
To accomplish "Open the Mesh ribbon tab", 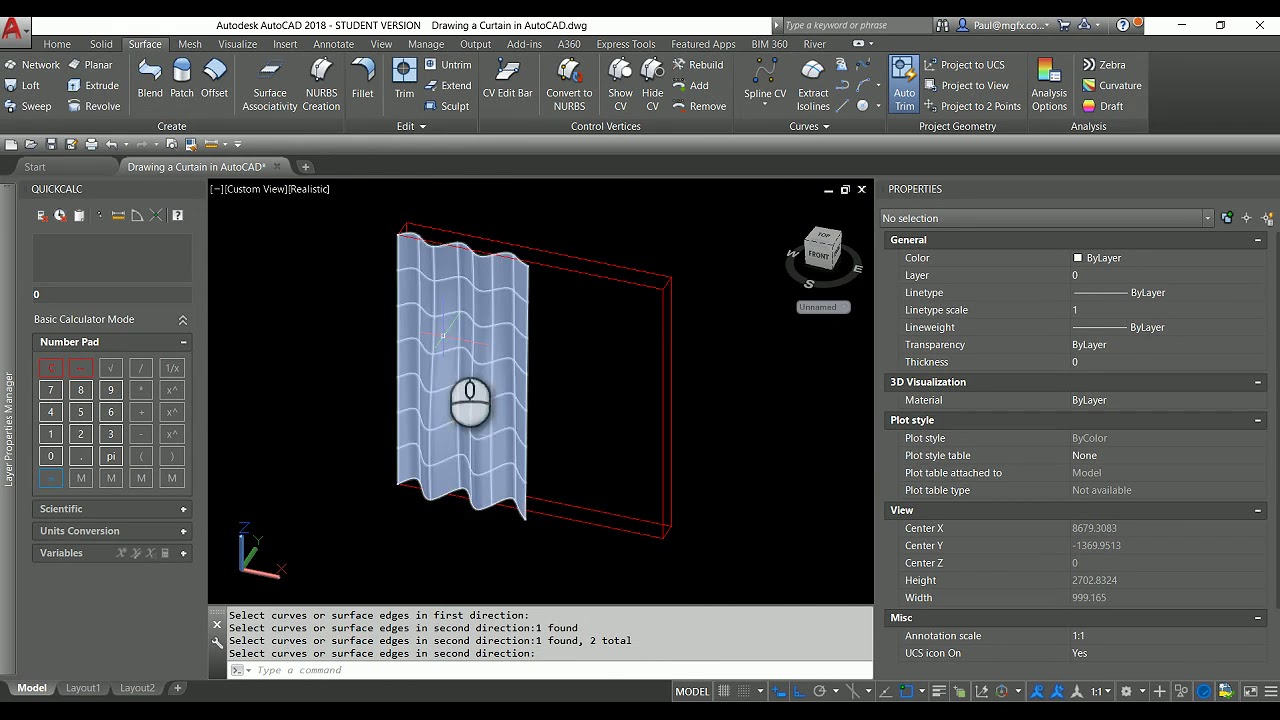I will coord(190,44).
